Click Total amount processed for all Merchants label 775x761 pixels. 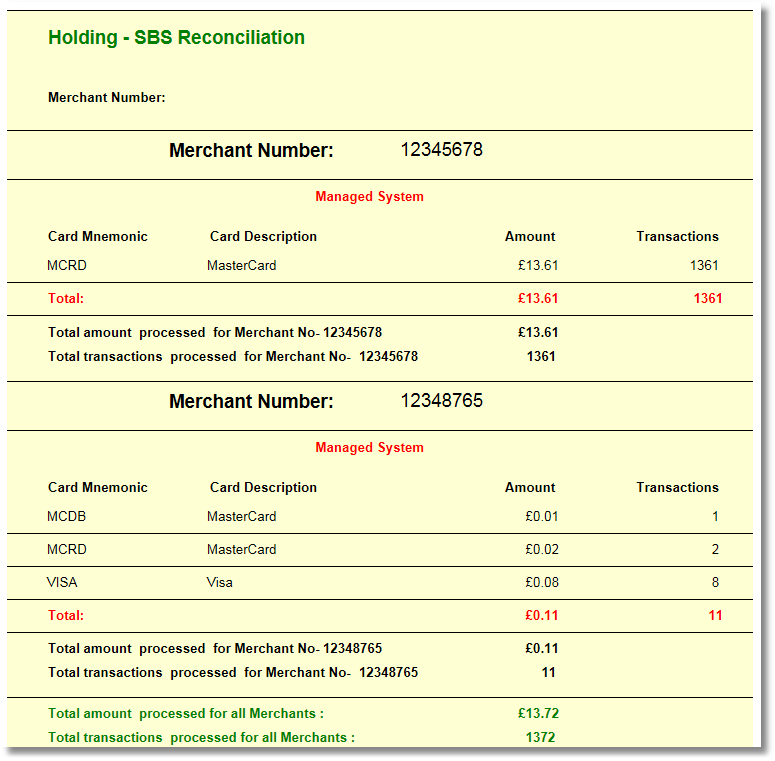point(186,714)
